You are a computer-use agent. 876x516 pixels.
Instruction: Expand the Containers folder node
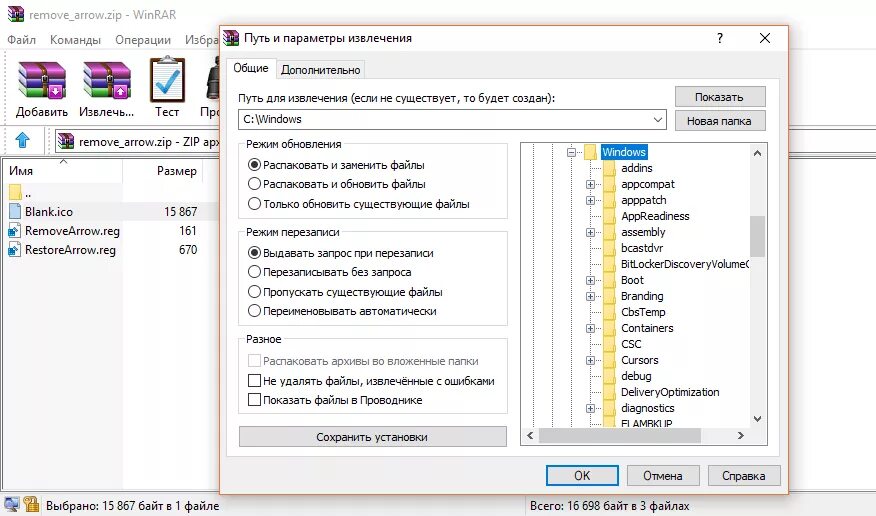590,328
